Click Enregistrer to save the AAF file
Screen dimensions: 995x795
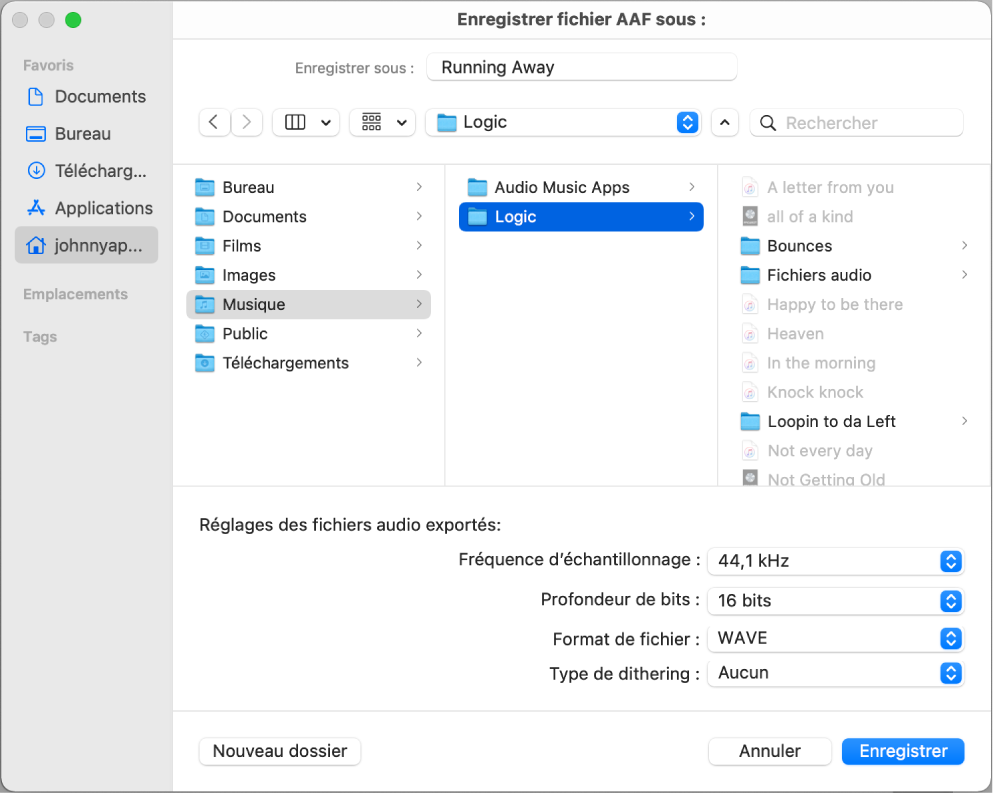coord(902,751)
